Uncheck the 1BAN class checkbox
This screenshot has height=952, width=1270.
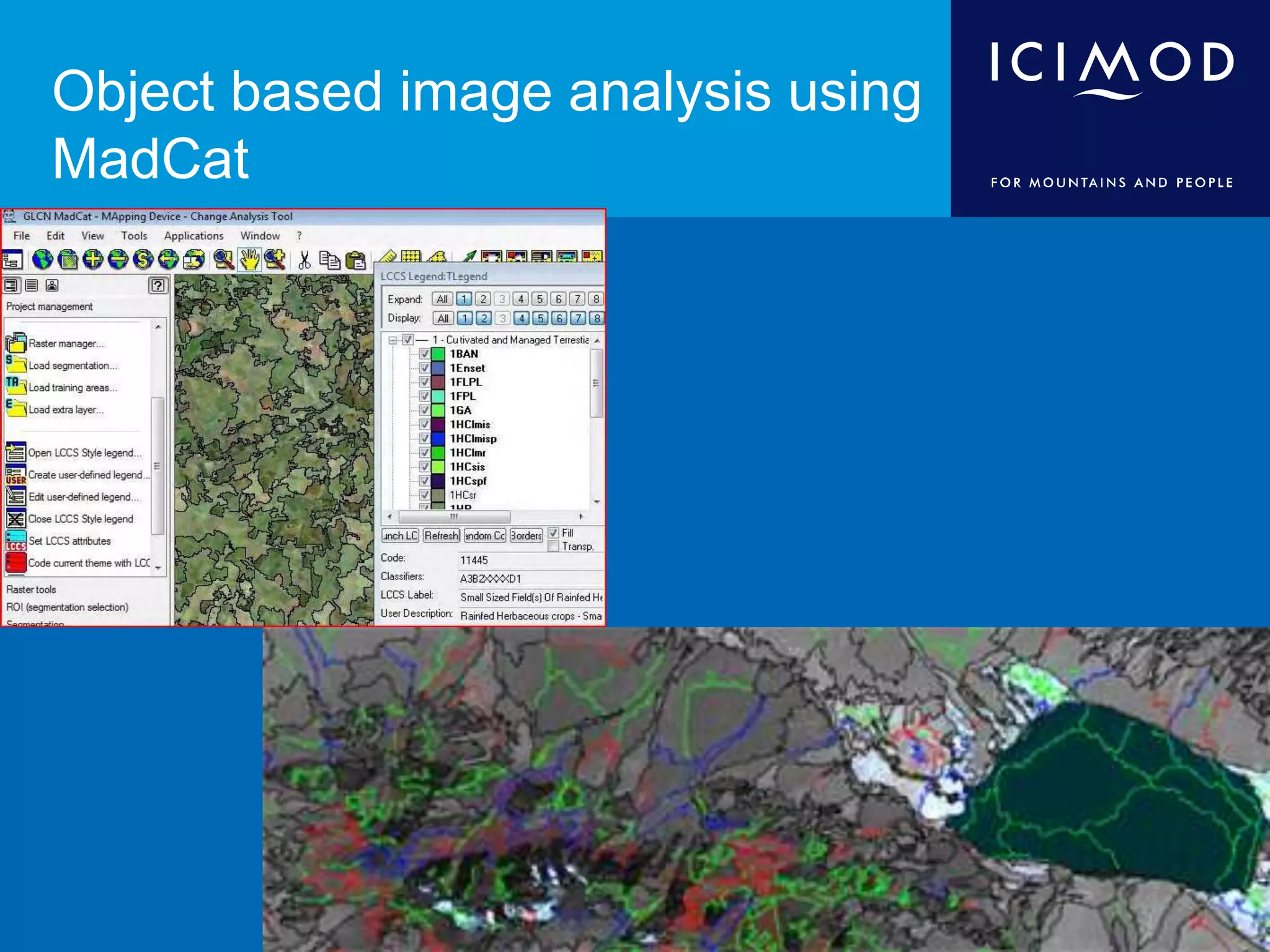425,354
